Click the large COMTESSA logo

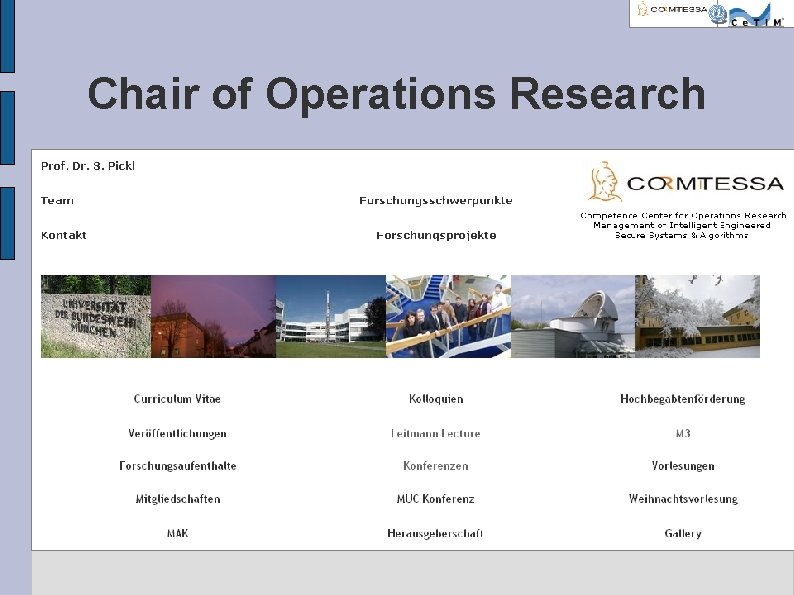pos(686,182)
